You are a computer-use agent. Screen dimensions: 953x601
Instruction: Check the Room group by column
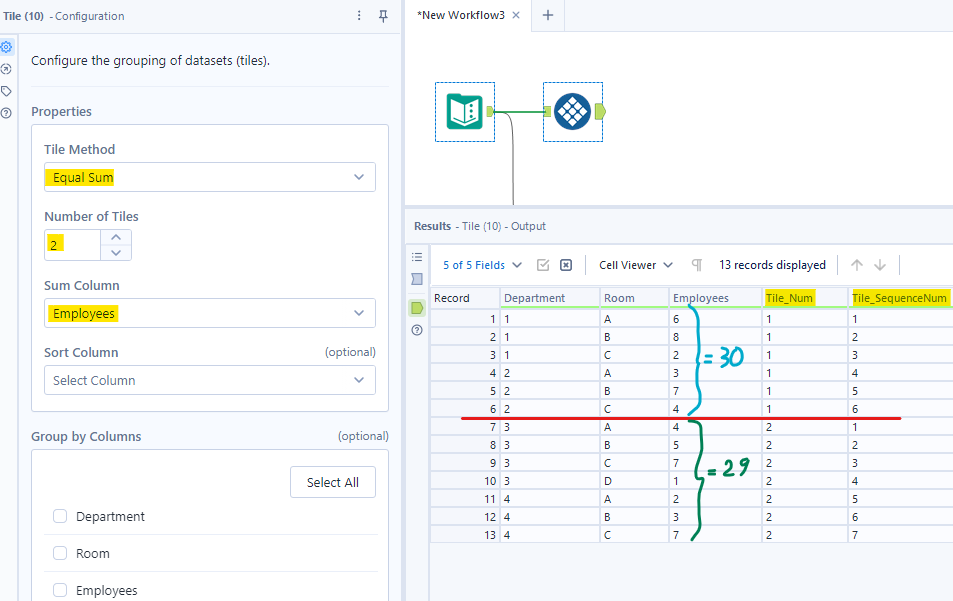[x=60, y=553]
